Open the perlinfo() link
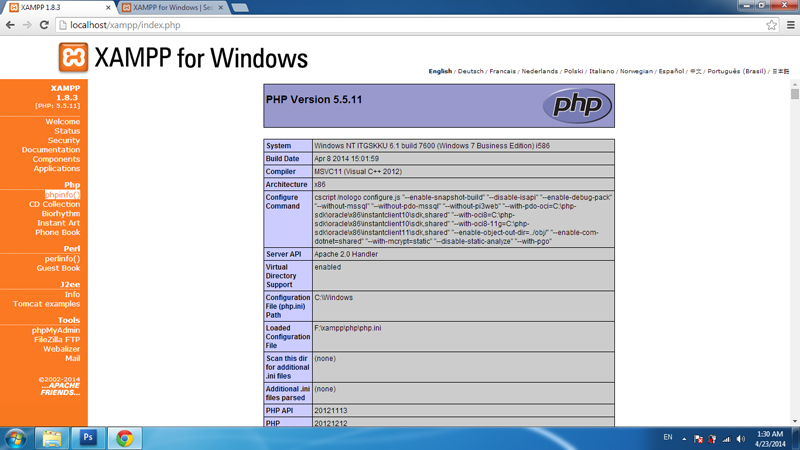This screenshot has height=450, width=800. pyautogui.click(x=62, y=259)
